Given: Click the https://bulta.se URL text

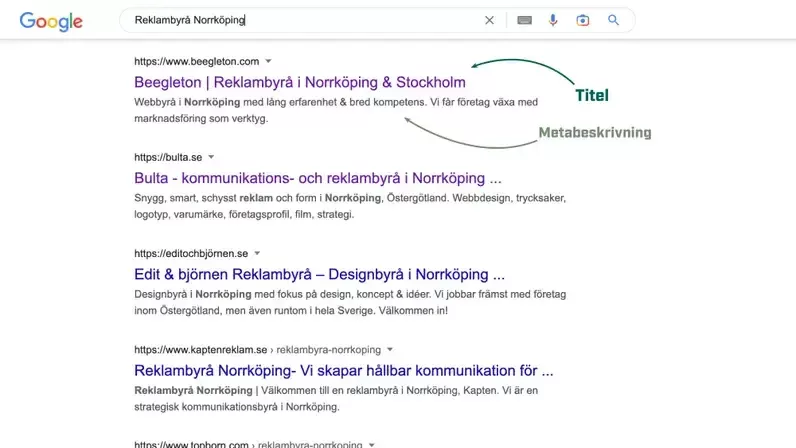Looking at the screenshot, I should [168, 157].
